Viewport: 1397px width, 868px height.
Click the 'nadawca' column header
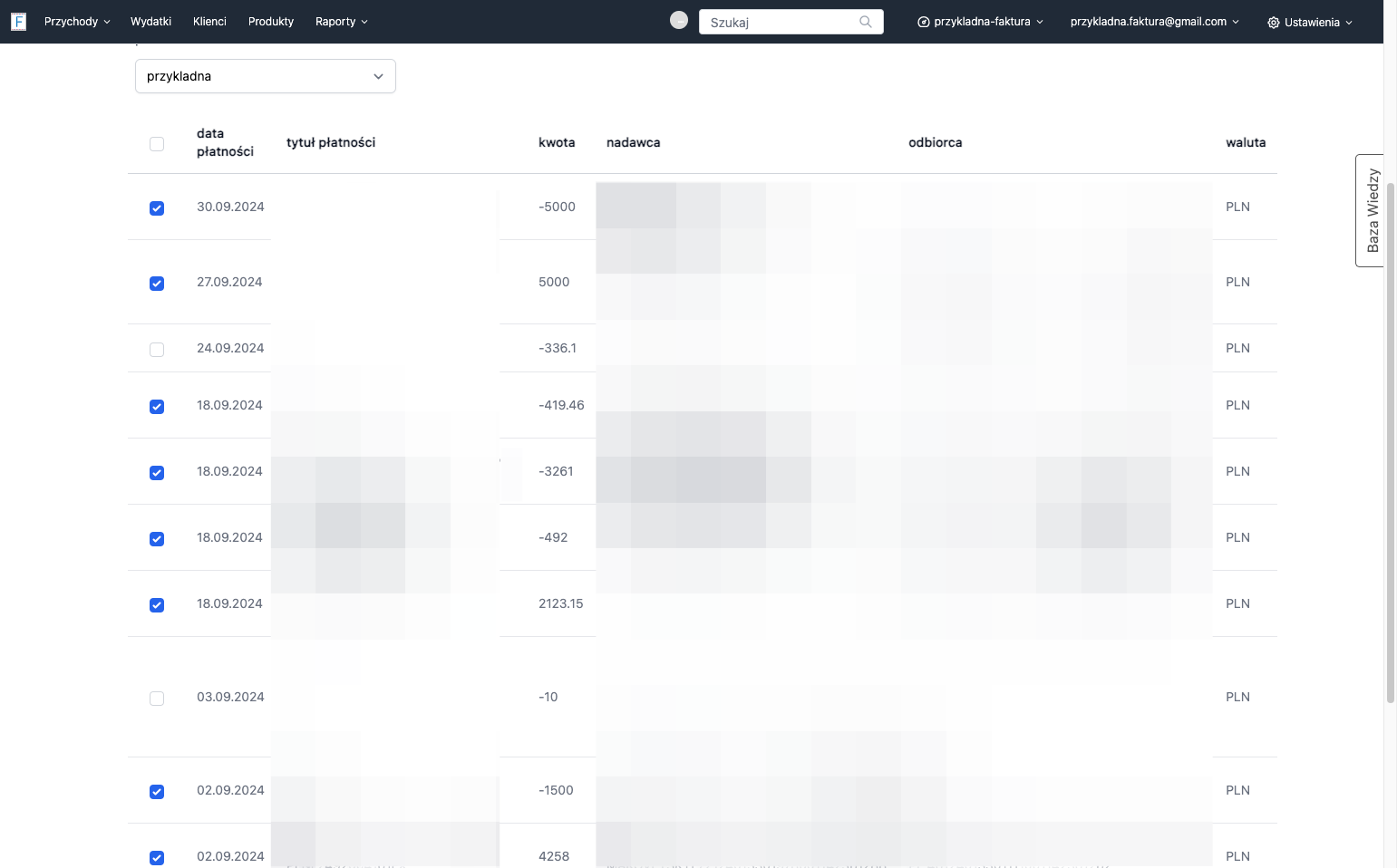coord(633,142)
